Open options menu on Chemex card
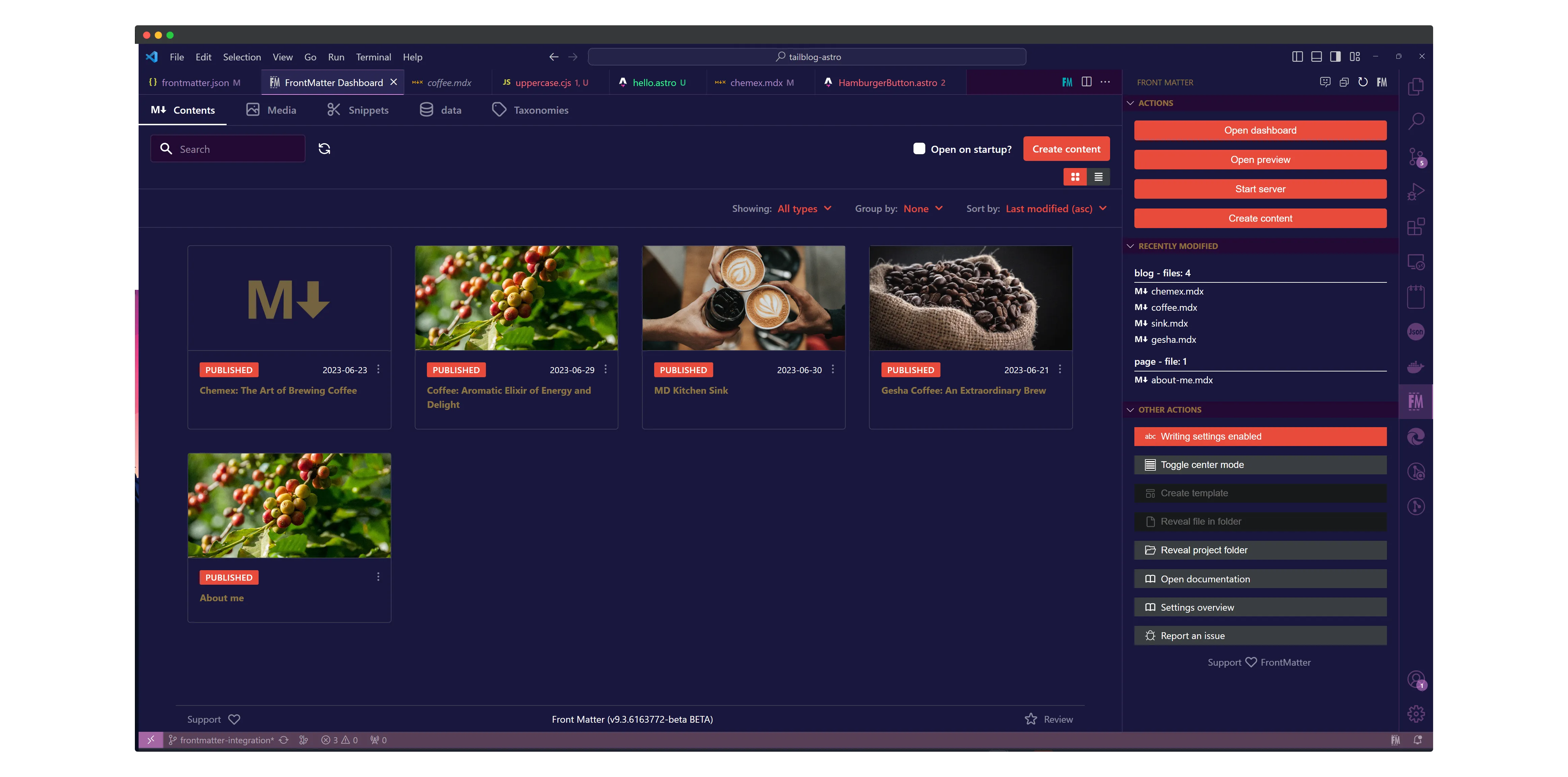Screen dimensions: 1568x777 378,369
